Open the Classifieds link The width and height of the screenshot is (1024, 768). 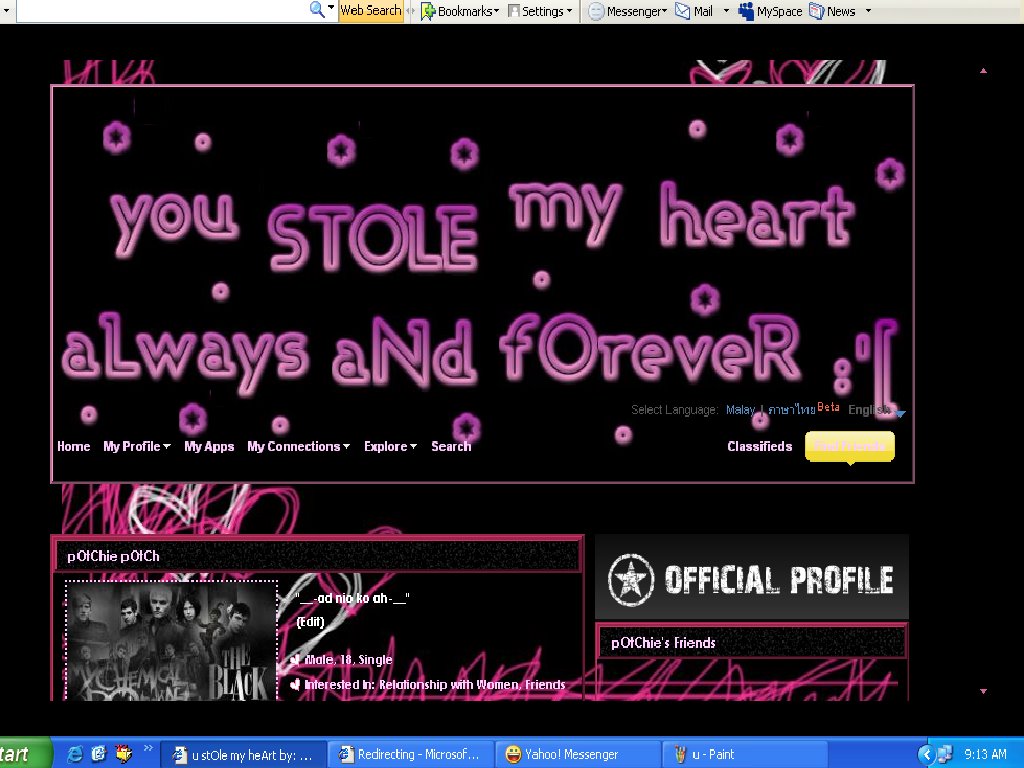tap(760, 447)
